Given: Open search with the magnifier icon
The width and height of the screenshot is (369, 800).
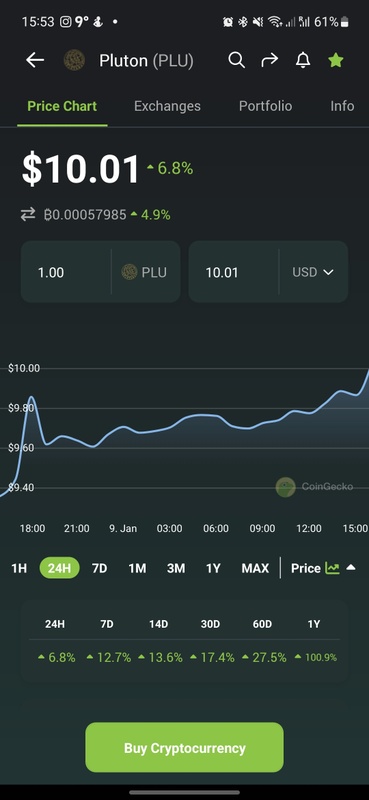Looking at the screenshot, I should (236, 60).
